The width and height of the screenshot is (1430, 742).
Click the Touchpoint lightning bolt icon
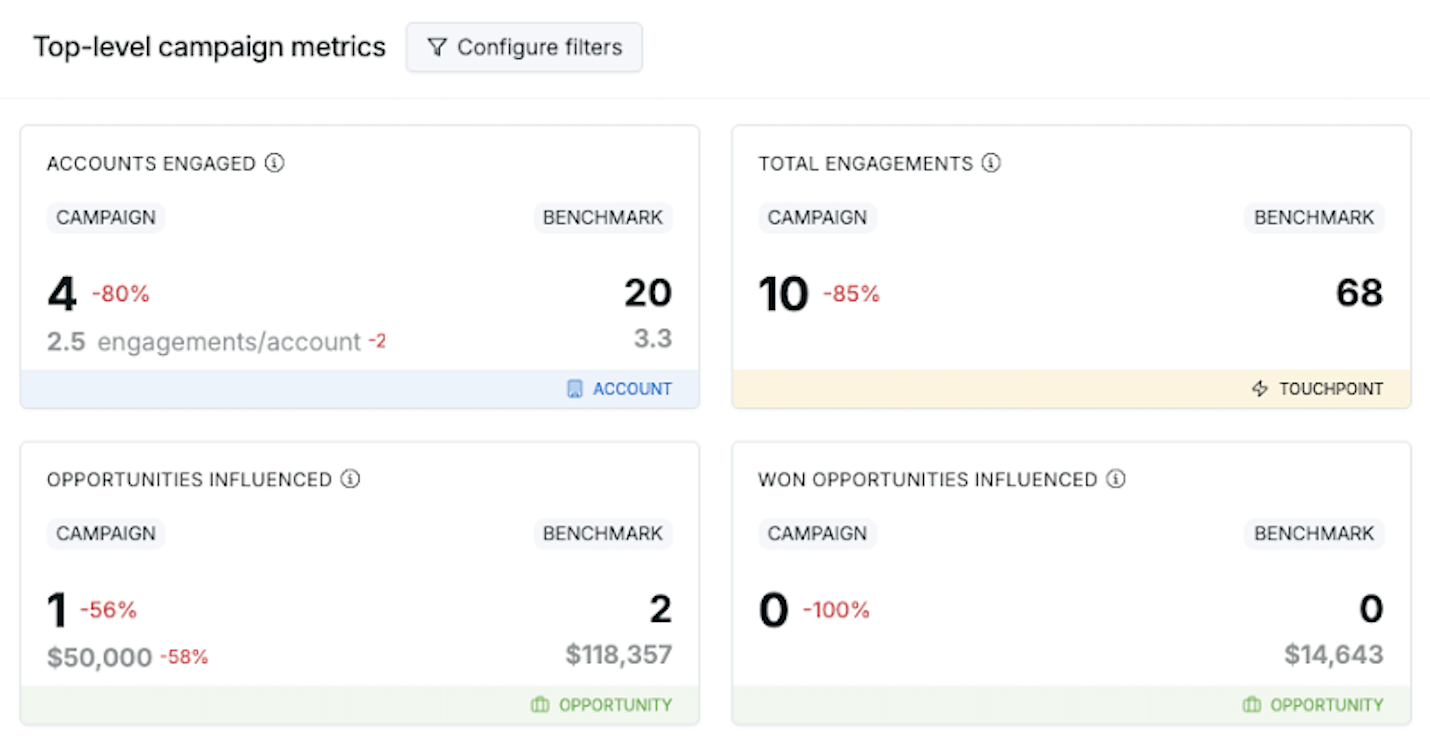point(1260,389)
